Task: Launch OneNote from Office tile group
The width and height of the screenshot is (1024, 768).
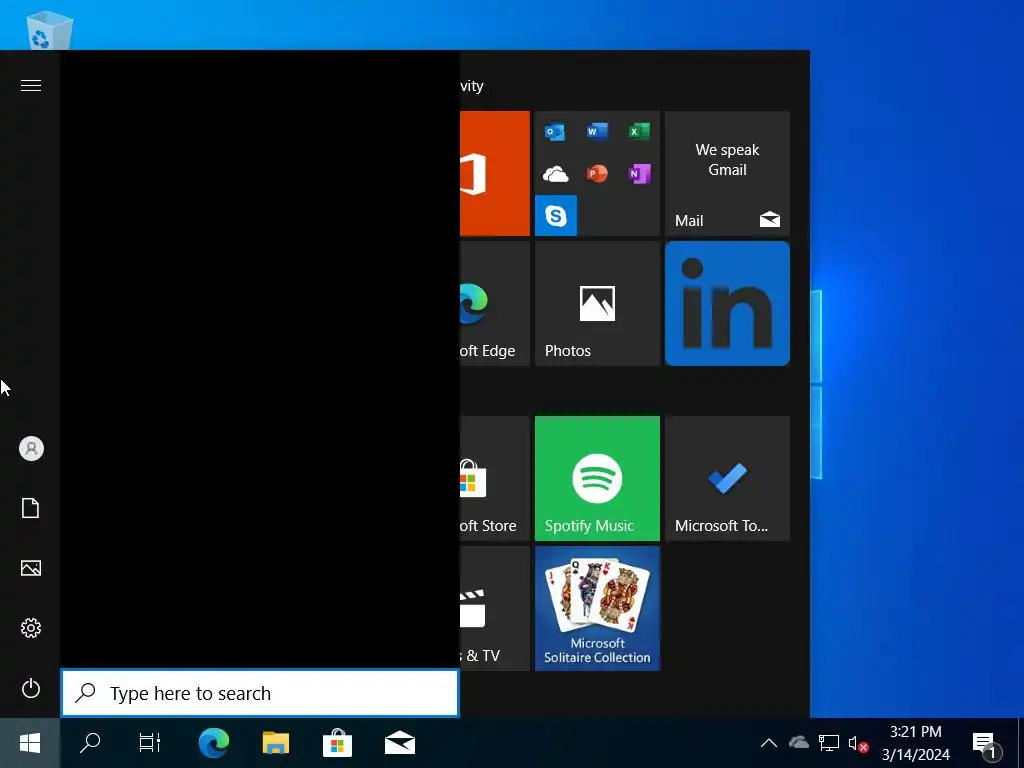Action: (639, 174)
